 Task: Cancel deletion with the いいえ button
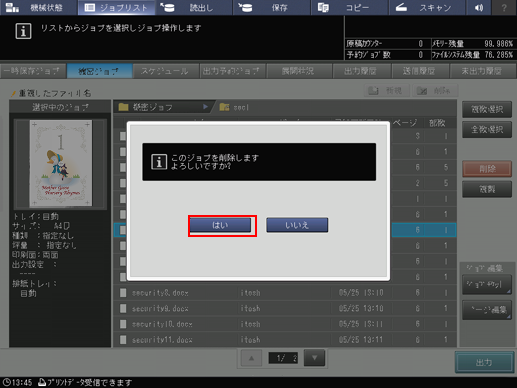pos(297,225)
